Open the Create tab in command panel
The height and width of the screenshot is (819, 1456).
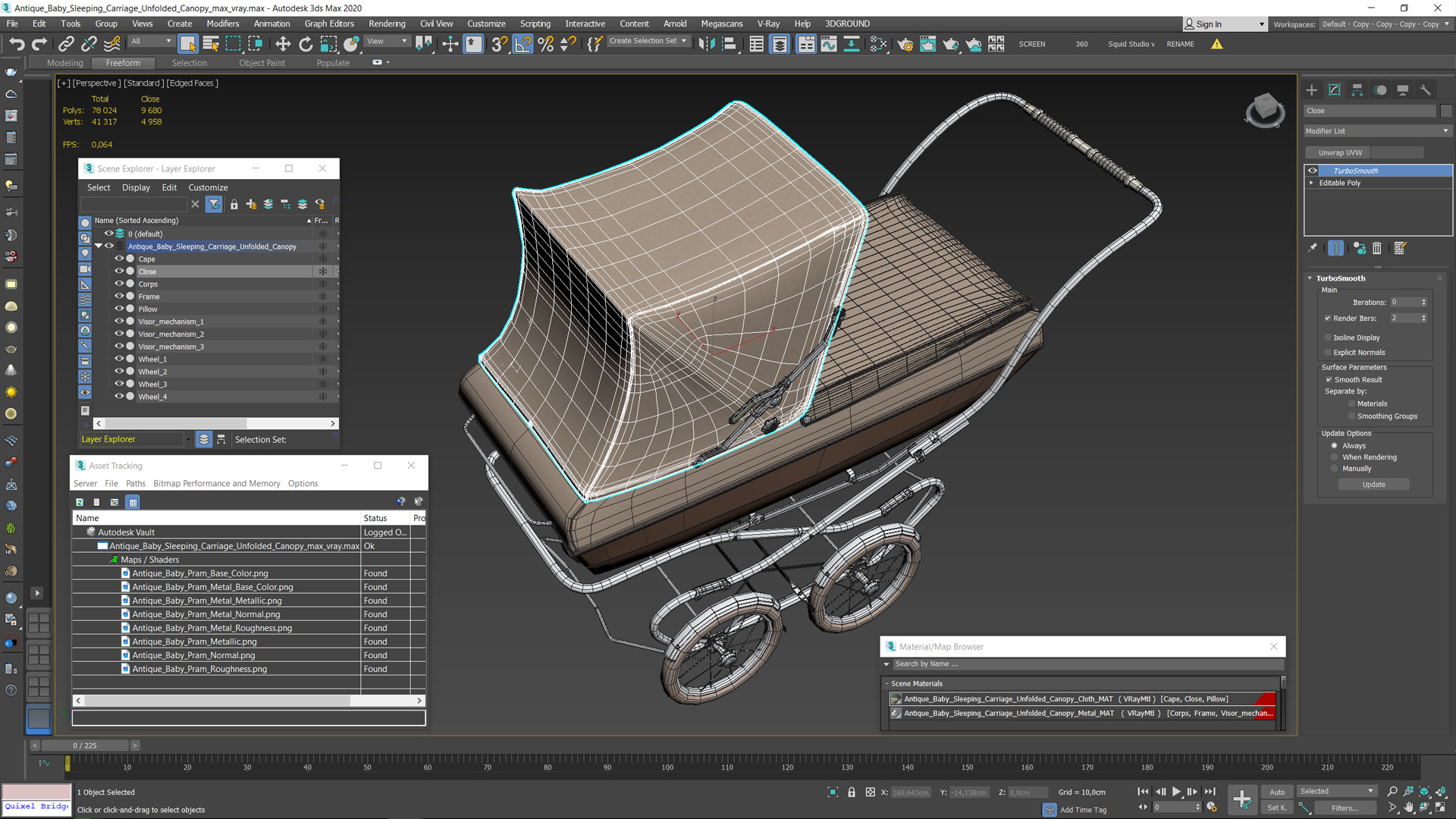(x=1312, y=90)
